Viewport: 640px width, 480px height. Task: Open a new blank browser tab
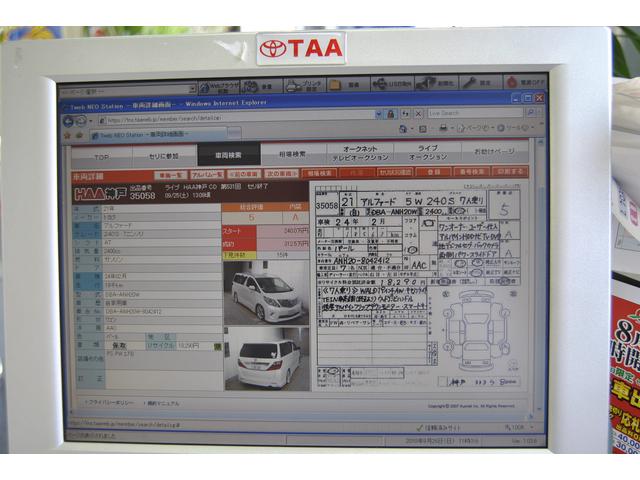click(x=234, y=132)
